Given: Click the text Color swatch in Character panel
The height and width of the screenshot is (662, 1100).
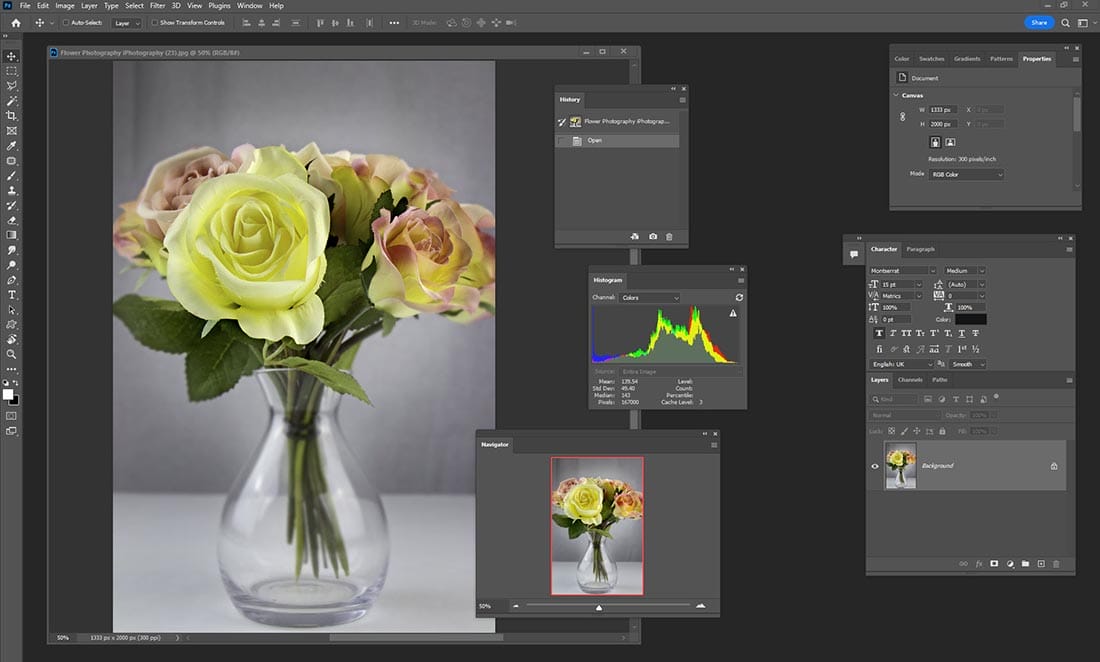Looking at the screenshot, I should 968,318.
